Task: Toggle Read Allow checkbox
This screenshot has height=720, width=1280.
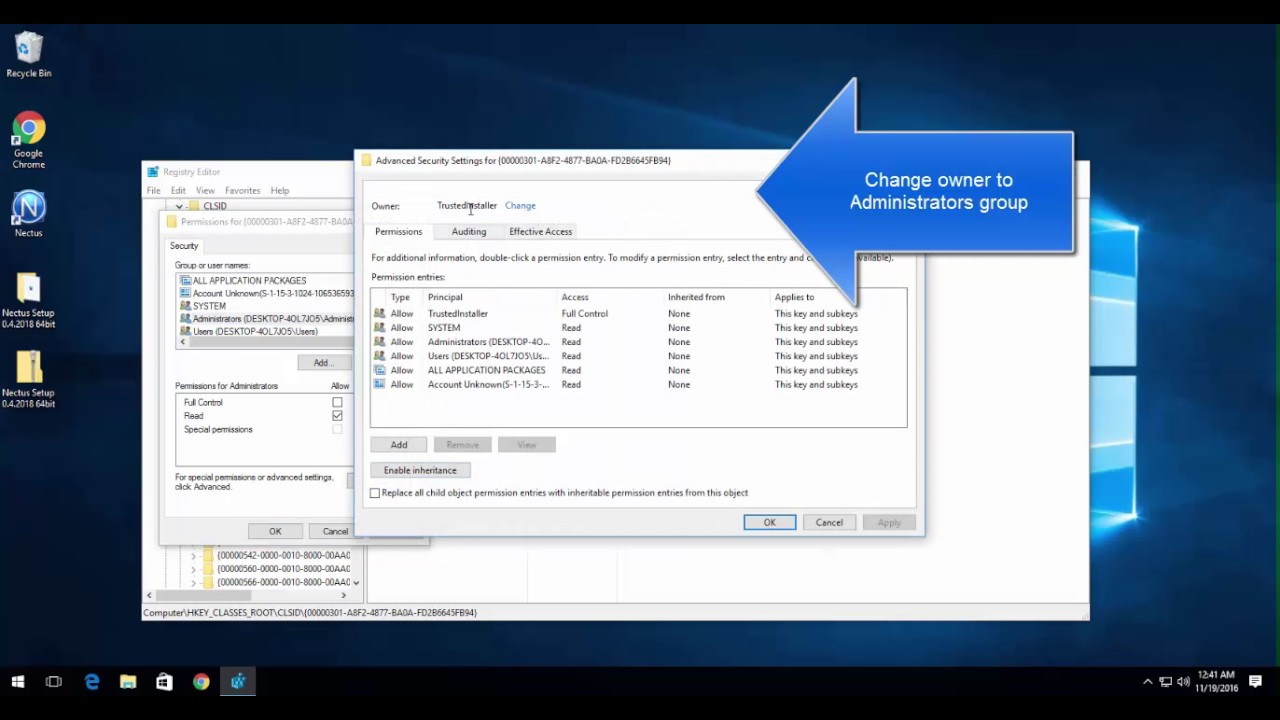Action: click(x=337, y=416)
